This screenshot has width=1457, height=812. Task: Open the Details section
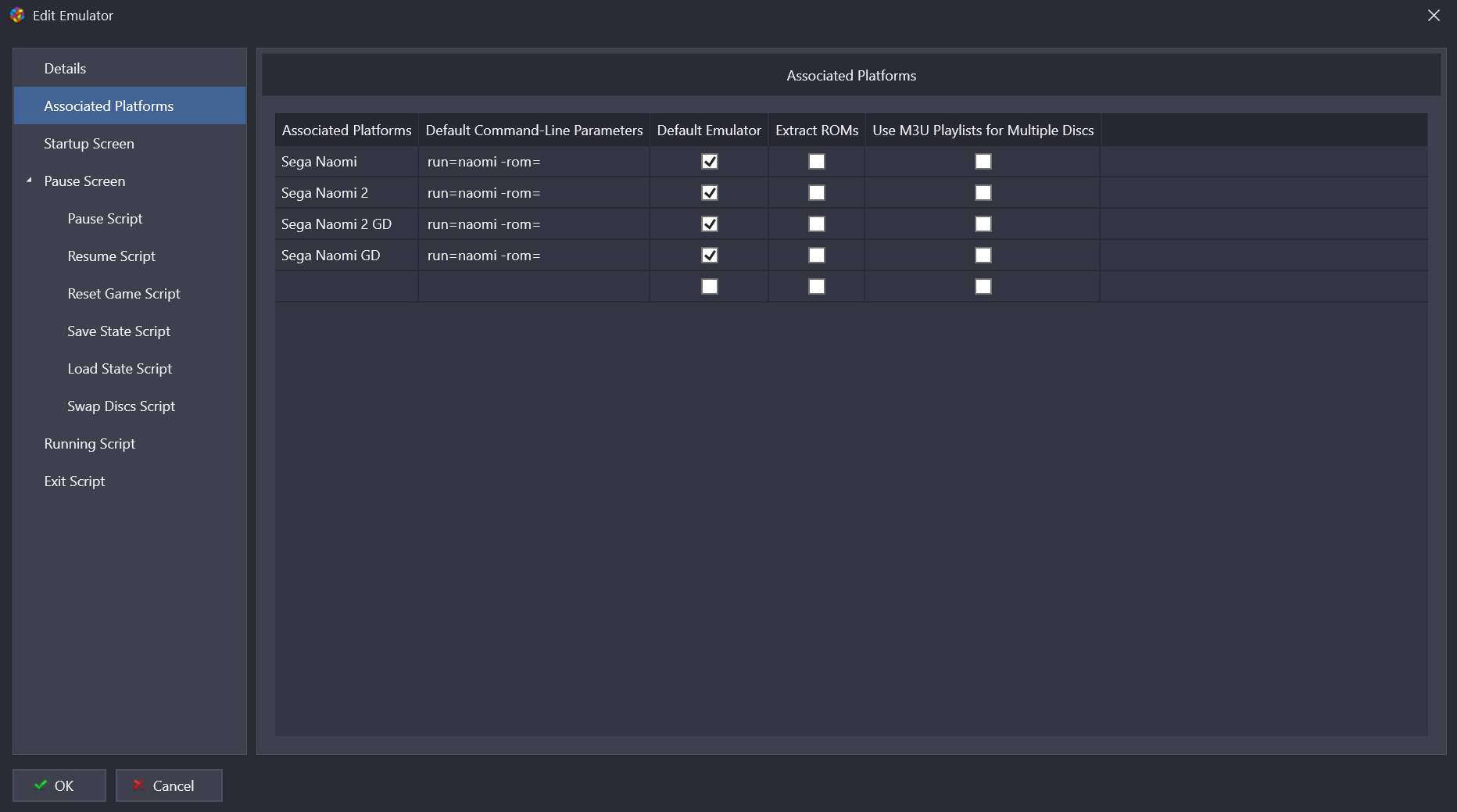coord(130,68)
